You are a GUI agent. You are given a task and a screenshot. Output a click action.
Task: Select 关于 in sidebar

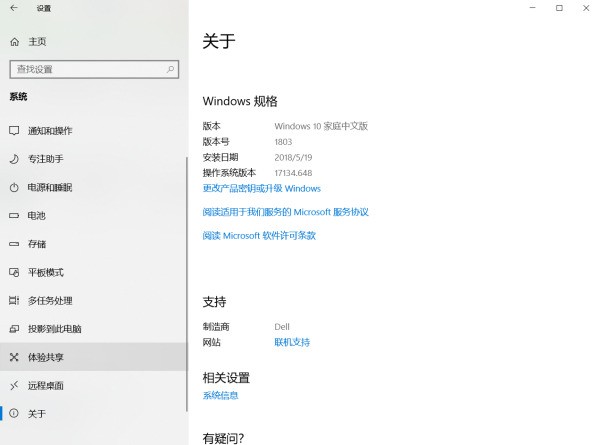coord(93,414)
